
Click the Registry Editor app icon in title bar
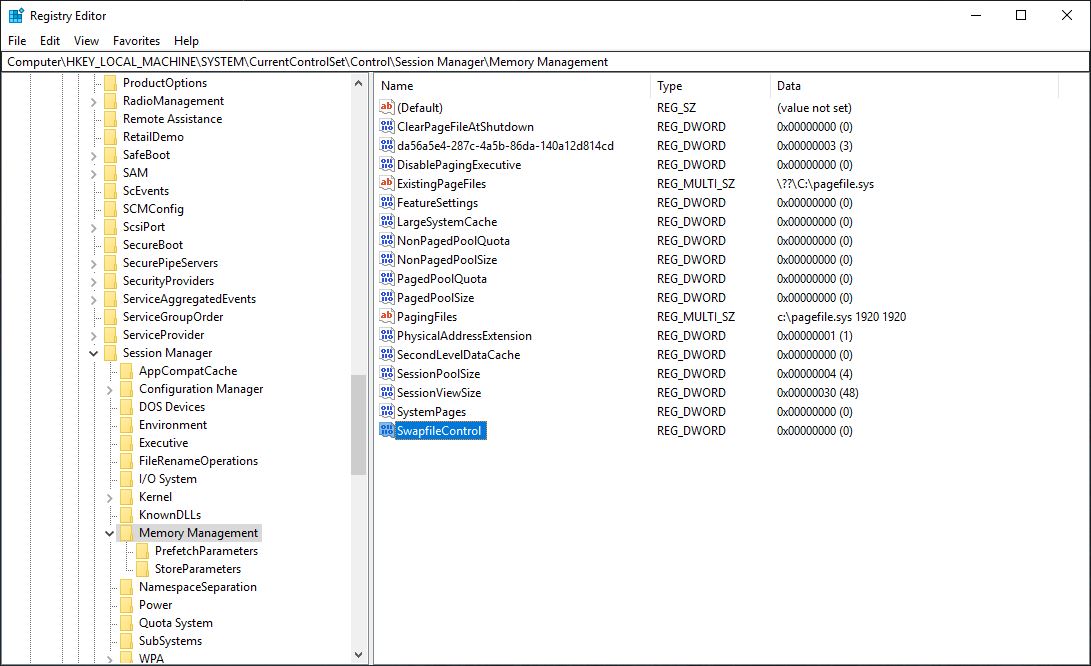pos(16,15)
